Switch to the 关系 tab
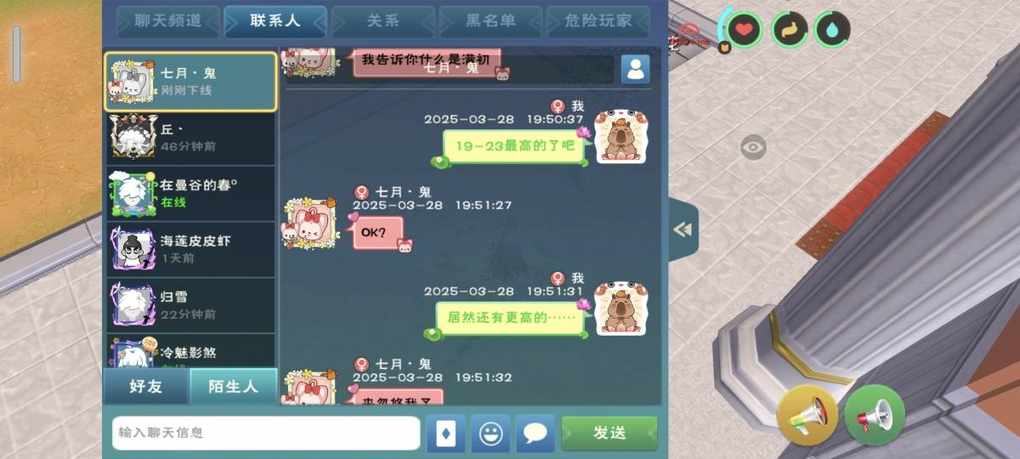The height and width of the screenshot is (459, 1020). (x=383, y=21)
